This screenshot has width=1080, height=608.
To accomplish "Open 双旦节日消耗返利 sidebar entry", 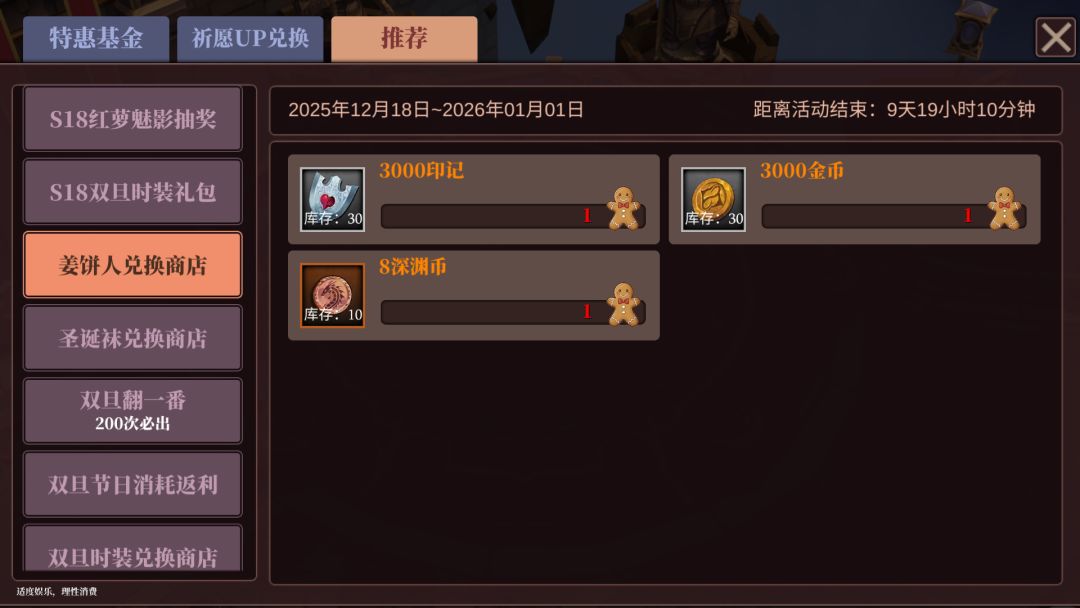I will click(x=133, y=484).
